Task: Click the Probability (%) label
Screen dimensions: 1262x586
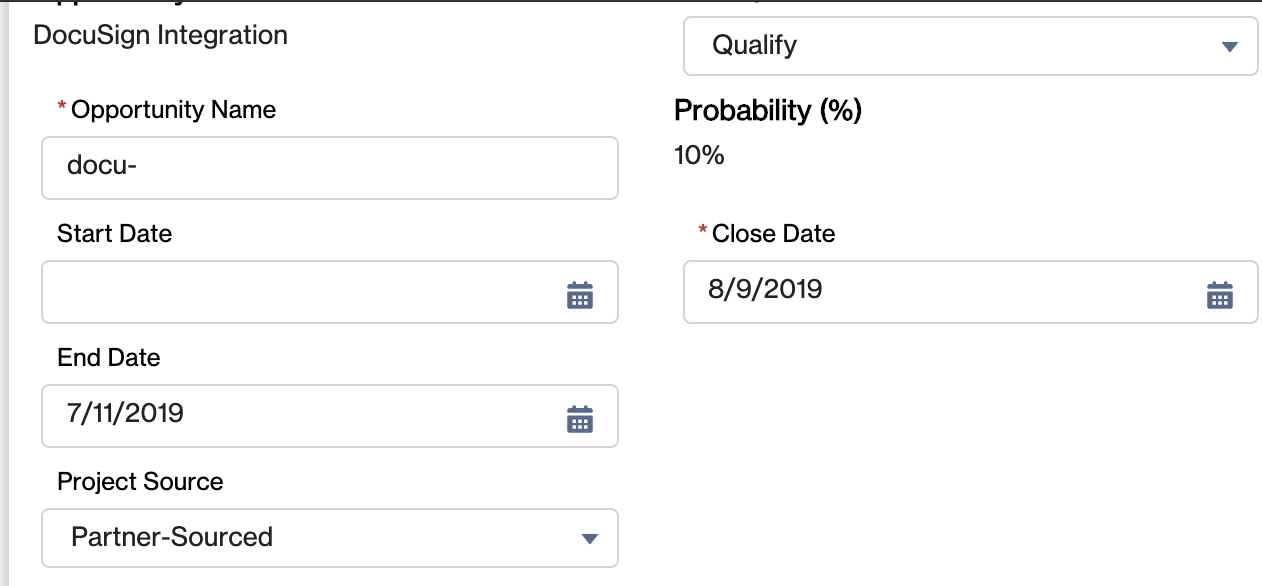Action: (767, 111)
